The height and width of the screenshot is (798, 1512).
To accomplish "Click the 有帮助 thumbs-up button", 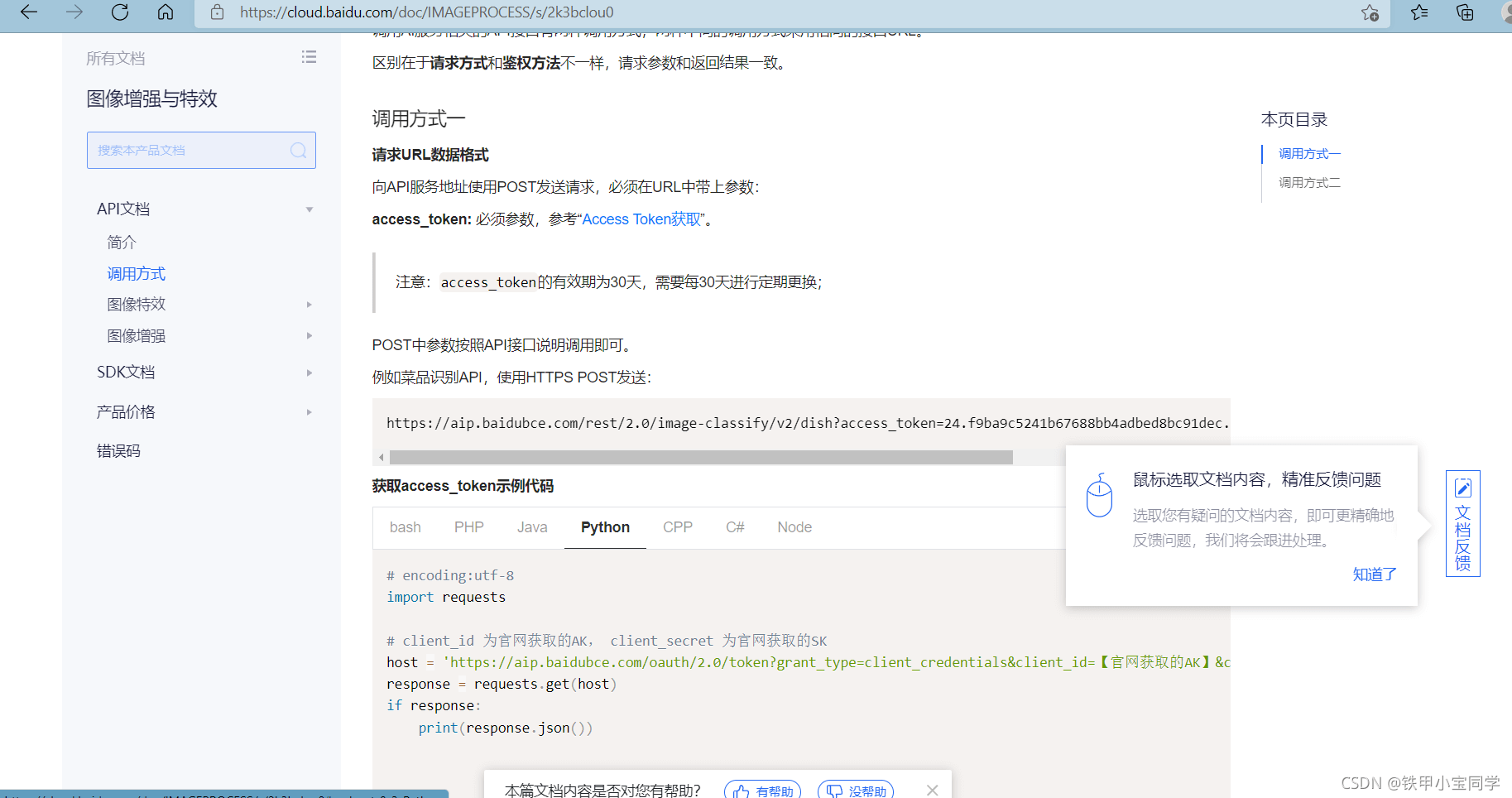I will click(x=763, y=791).
